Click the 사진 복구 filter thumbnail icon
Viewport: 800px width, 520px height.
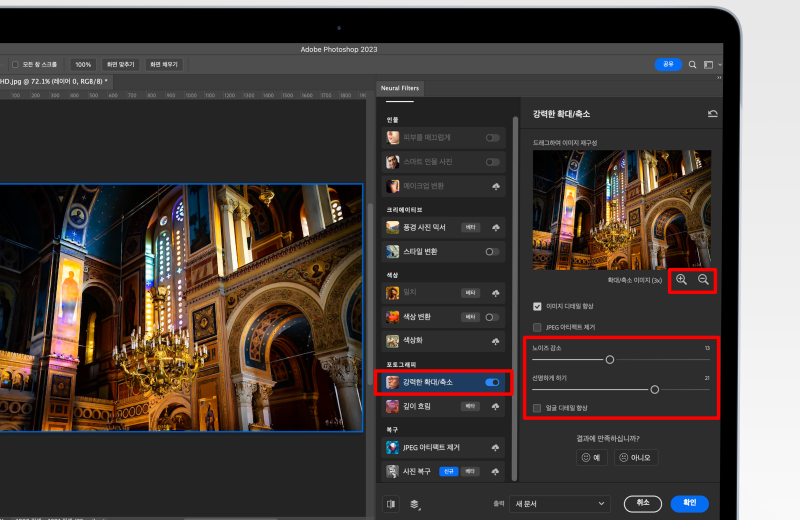point(392,472)
